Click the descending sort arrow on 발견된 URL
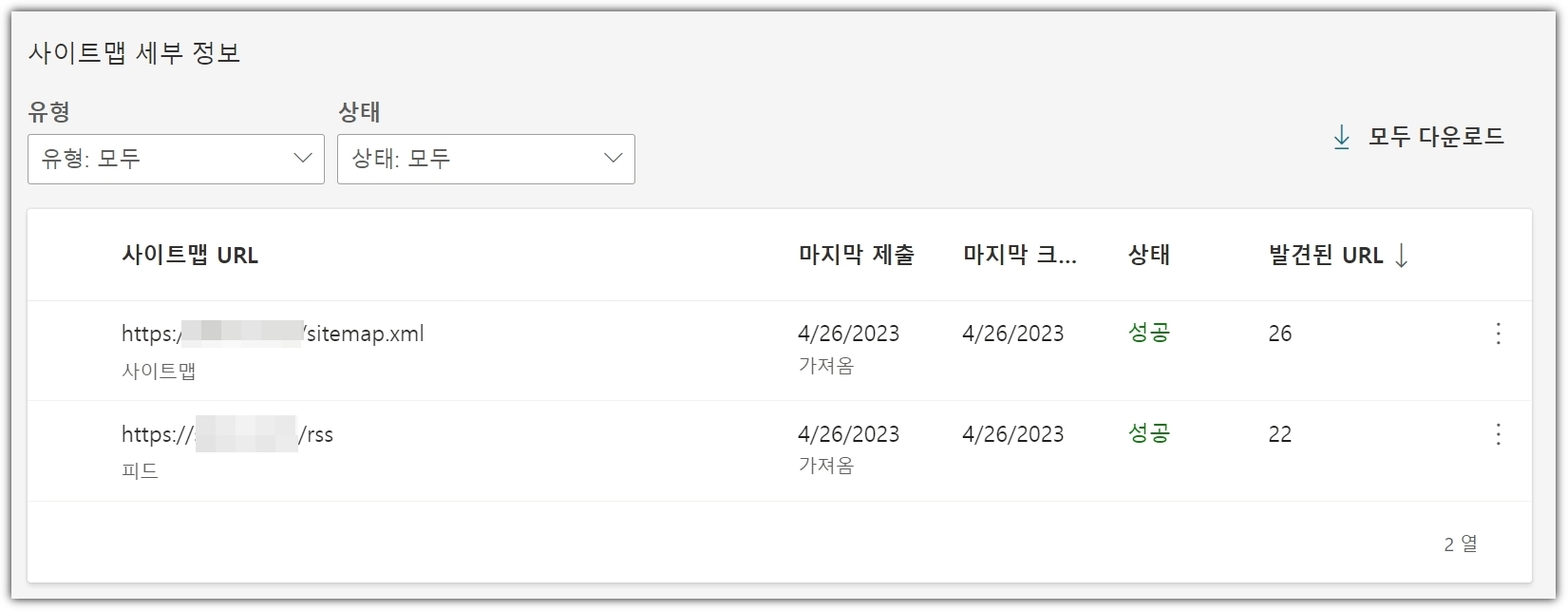The height and width of the screenshot is (611, 1568). [1400, 255]
